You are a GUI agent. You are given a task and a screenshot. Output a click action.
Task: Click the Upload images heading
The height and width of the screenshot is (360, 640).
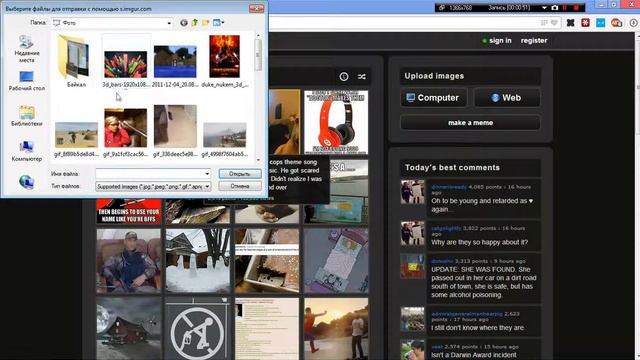tap(434, 76)
